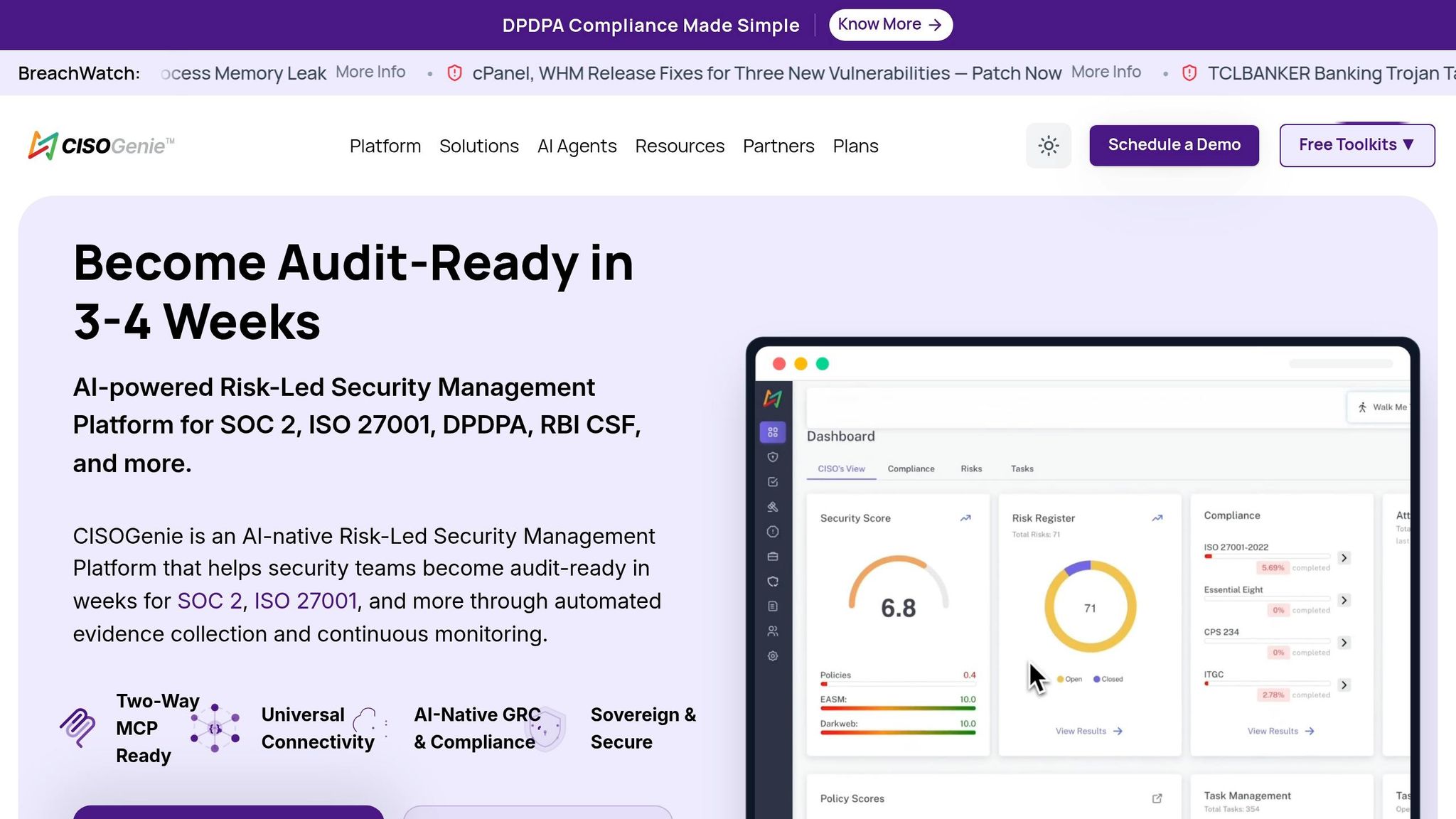This screenshot has width=1456, height=819.
Task: Open the document icon in dashboard sidebar
Action: point(773,606)
